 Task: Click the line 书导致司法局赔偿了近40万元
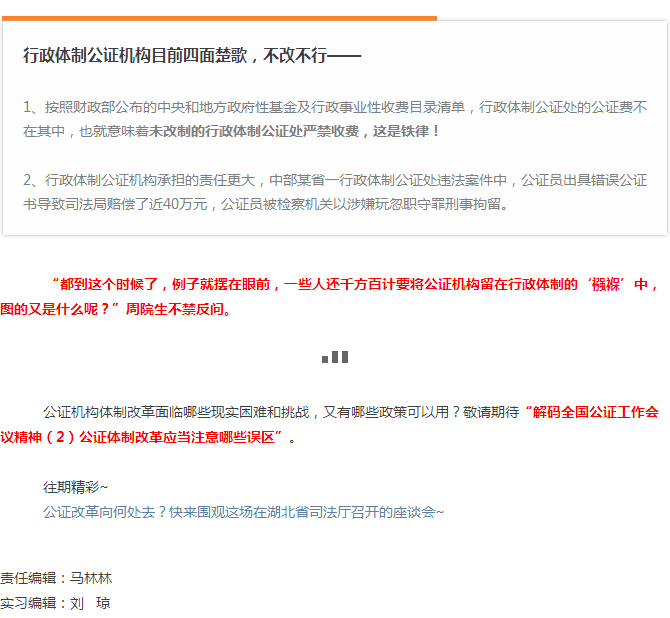(265, 204)
